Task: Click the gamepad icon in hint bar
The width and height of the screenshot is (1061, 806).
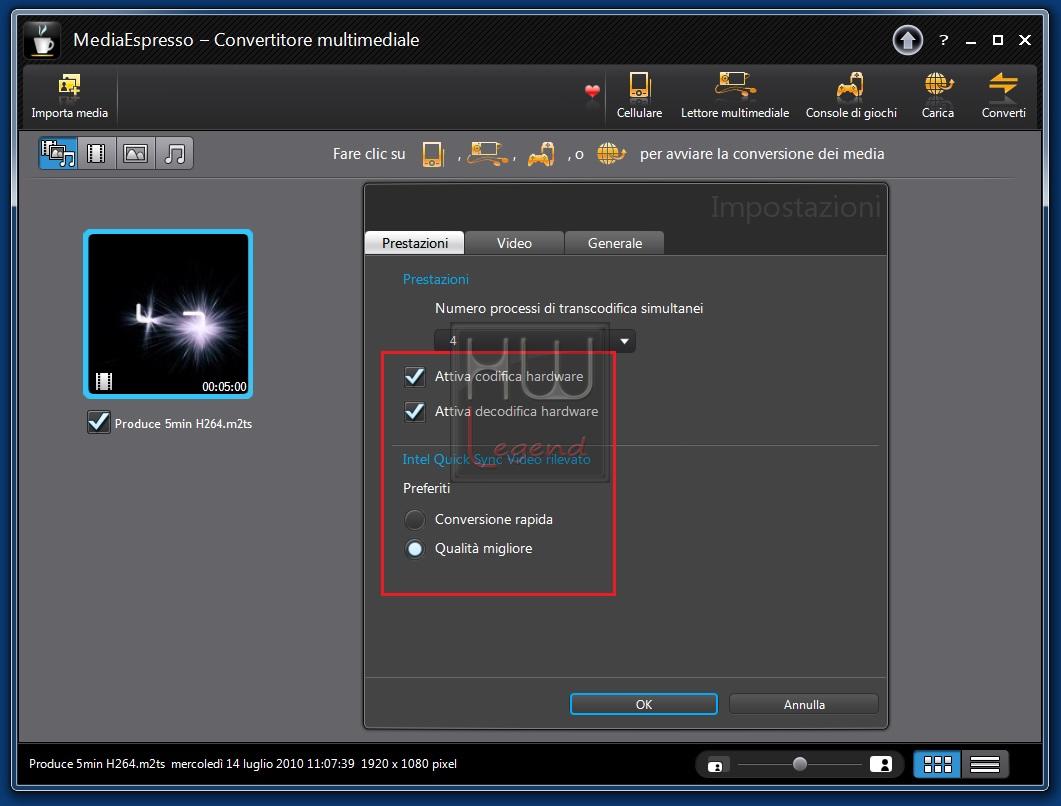Action: [541, 154]
